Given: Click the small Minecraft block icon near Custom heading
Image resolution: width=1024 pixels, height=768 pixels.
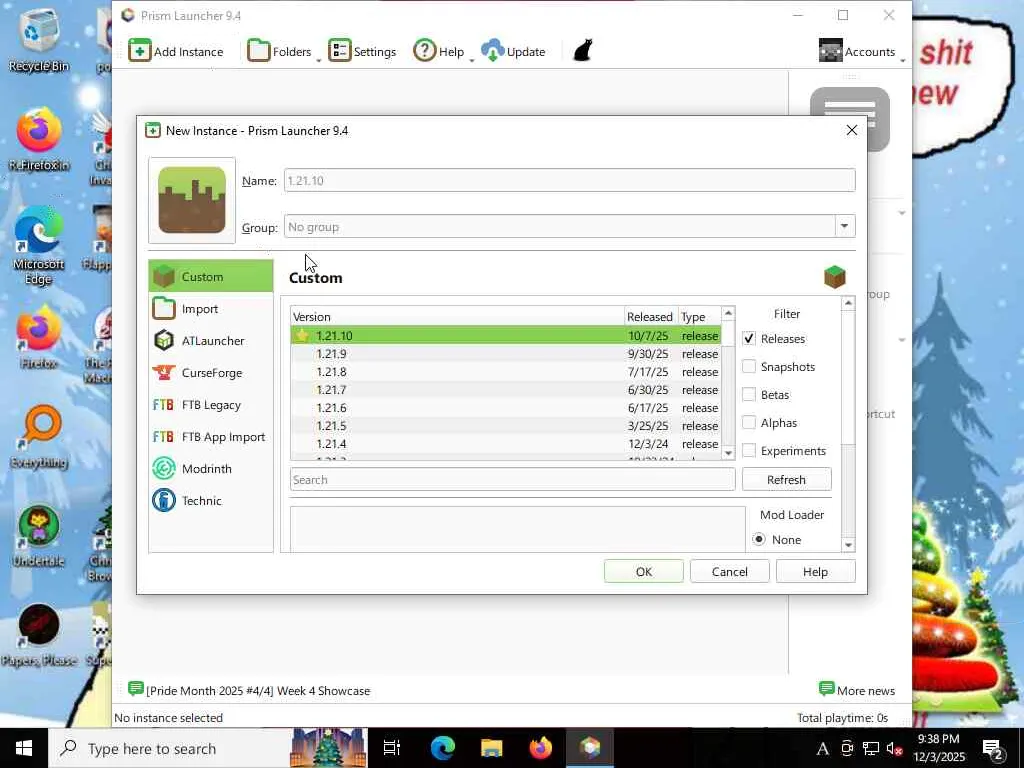Looking at the screenshot, I should point(835,277).
